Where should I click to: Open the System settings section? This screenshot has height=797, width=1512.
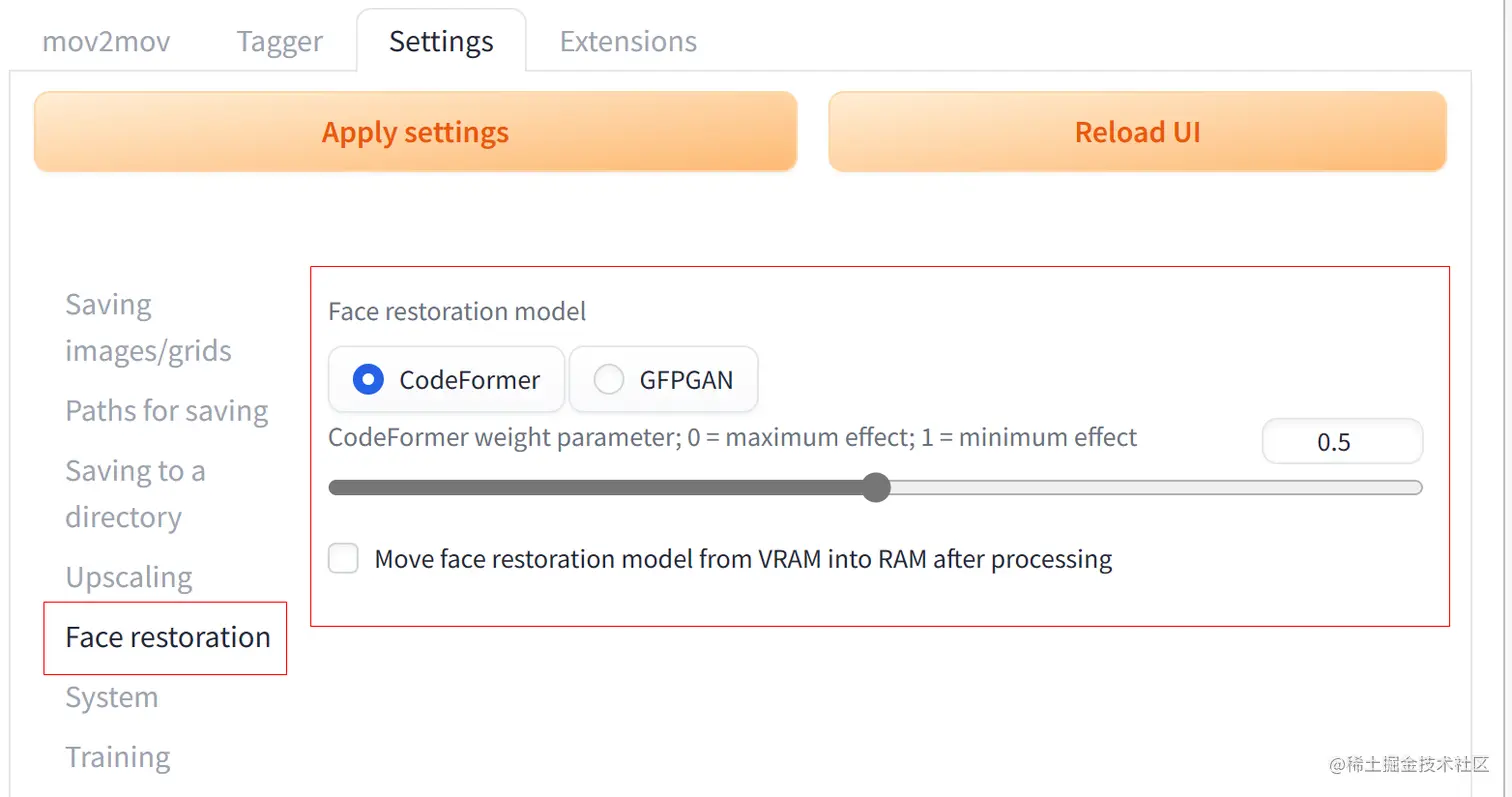point(112,697)
